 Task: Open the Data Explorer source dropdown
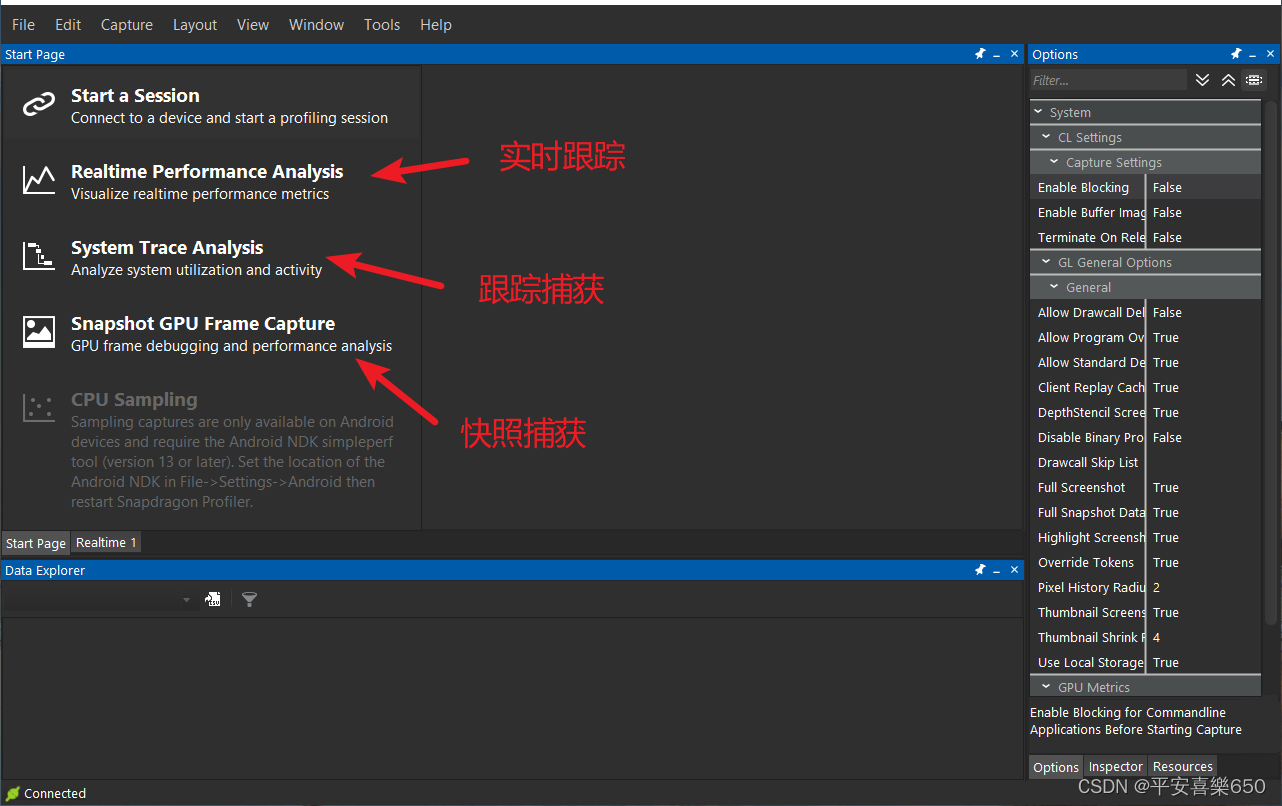pos(186,598)
